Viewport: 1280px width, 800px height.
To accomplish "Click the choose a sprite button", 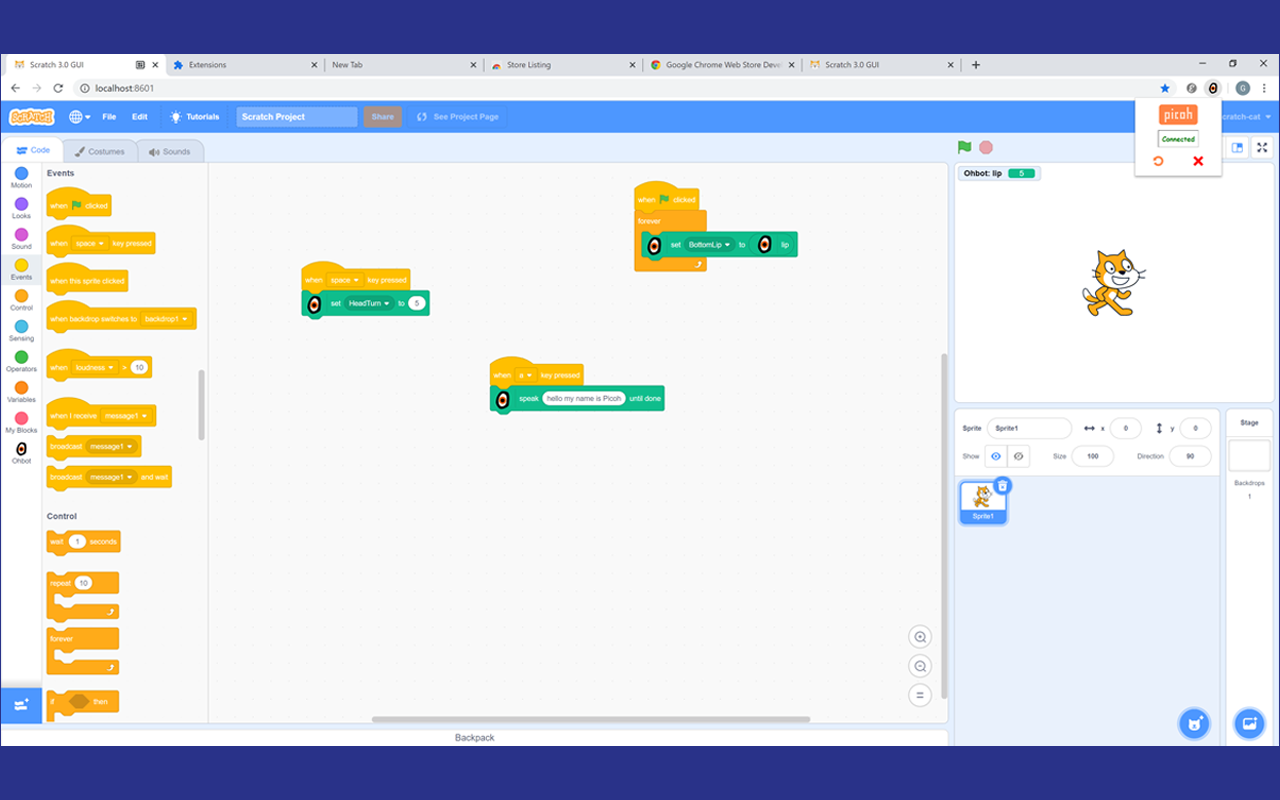I will pyautogui.click(x=1194, y=723).
